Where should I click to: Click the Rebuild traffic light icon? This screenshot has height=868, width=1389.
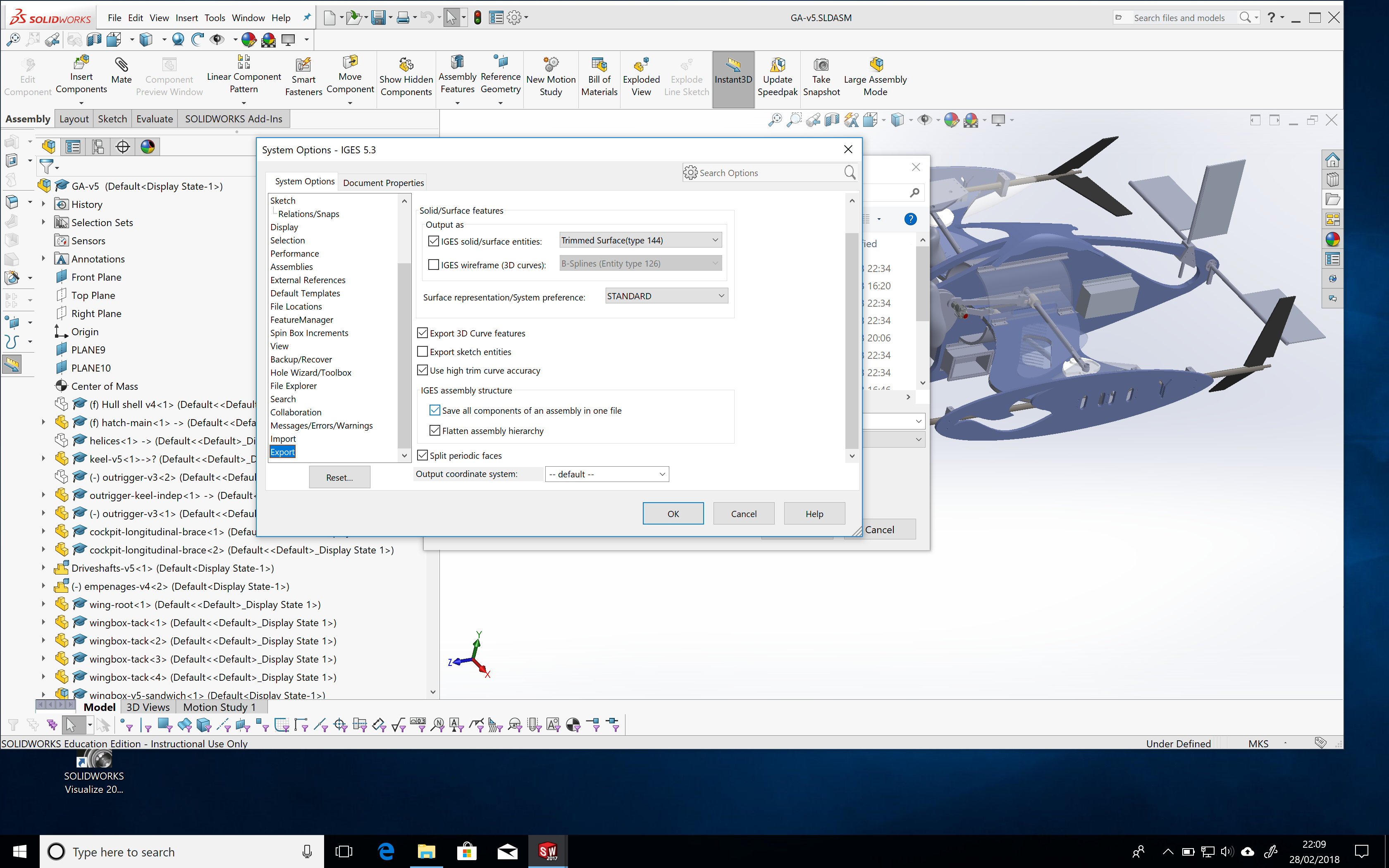coord(477,18)
